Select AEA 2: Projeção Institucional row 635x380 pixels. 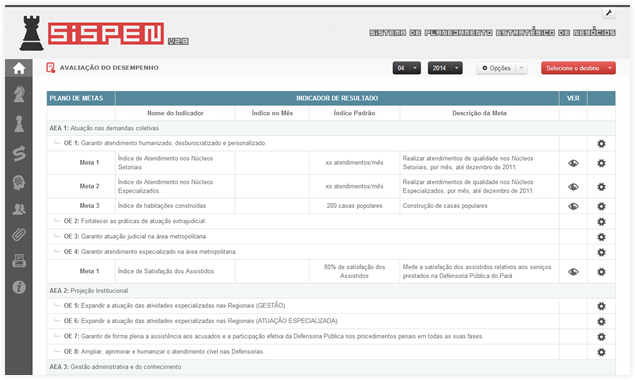point(331,291)
